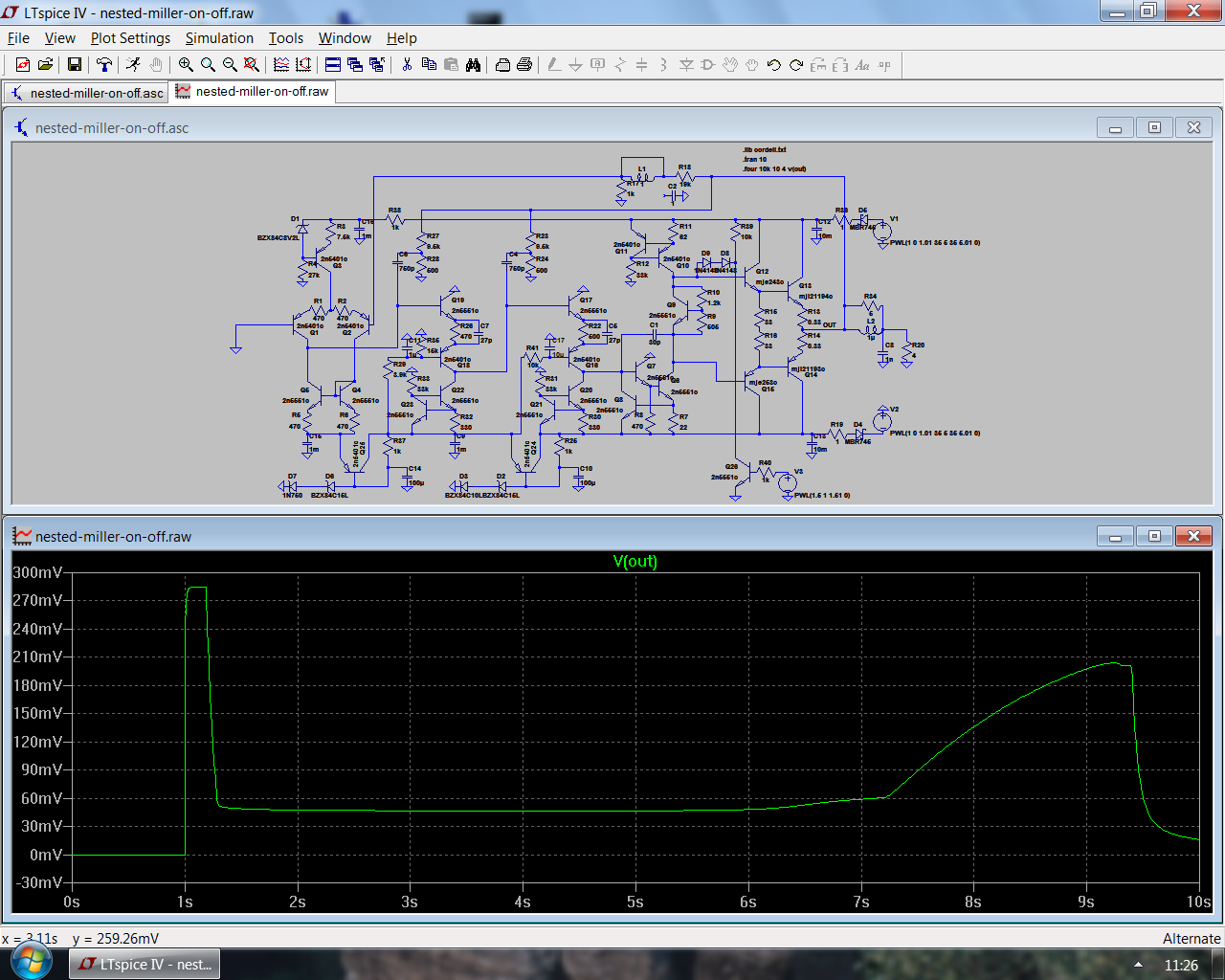Select V3 voltage source in schematic
This screenshot has width=1225, height=980.
[787, 483]
